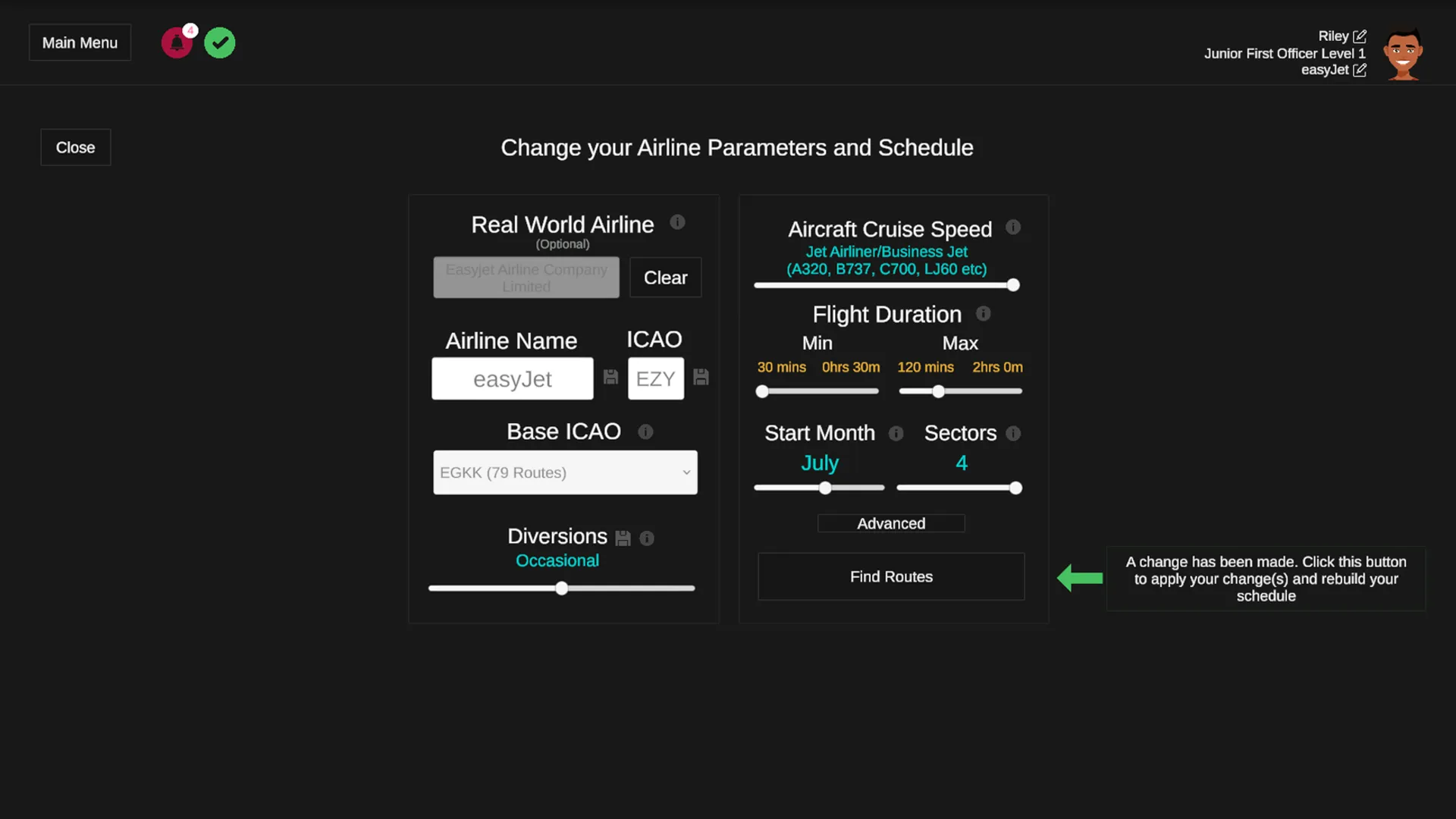Viewport: 1456px width, 819px height.
Task: Open the Main Menu
Action: tap(80, 42)
